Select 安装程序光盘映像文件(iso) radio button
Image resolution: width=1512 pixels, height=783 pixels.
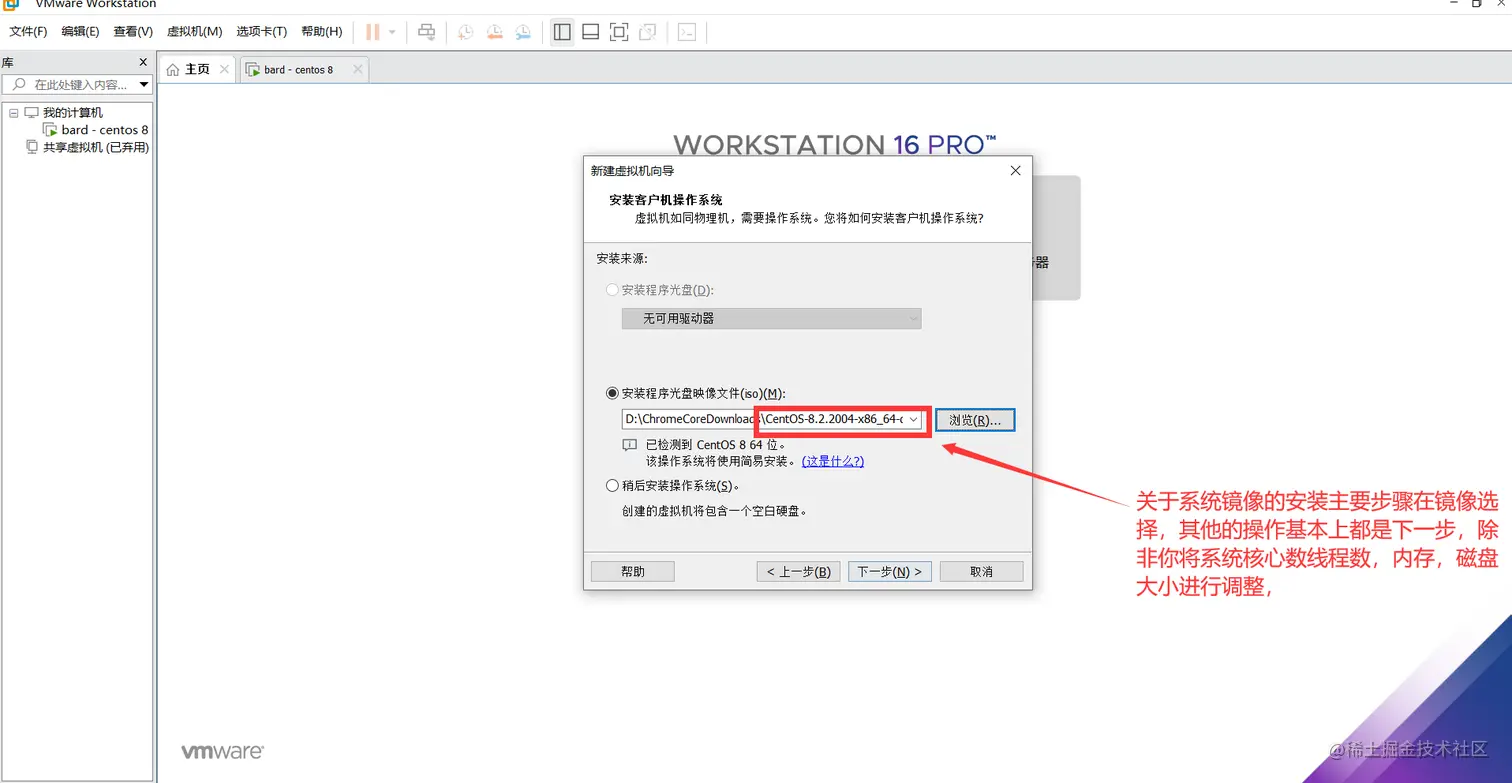[612, 394]
